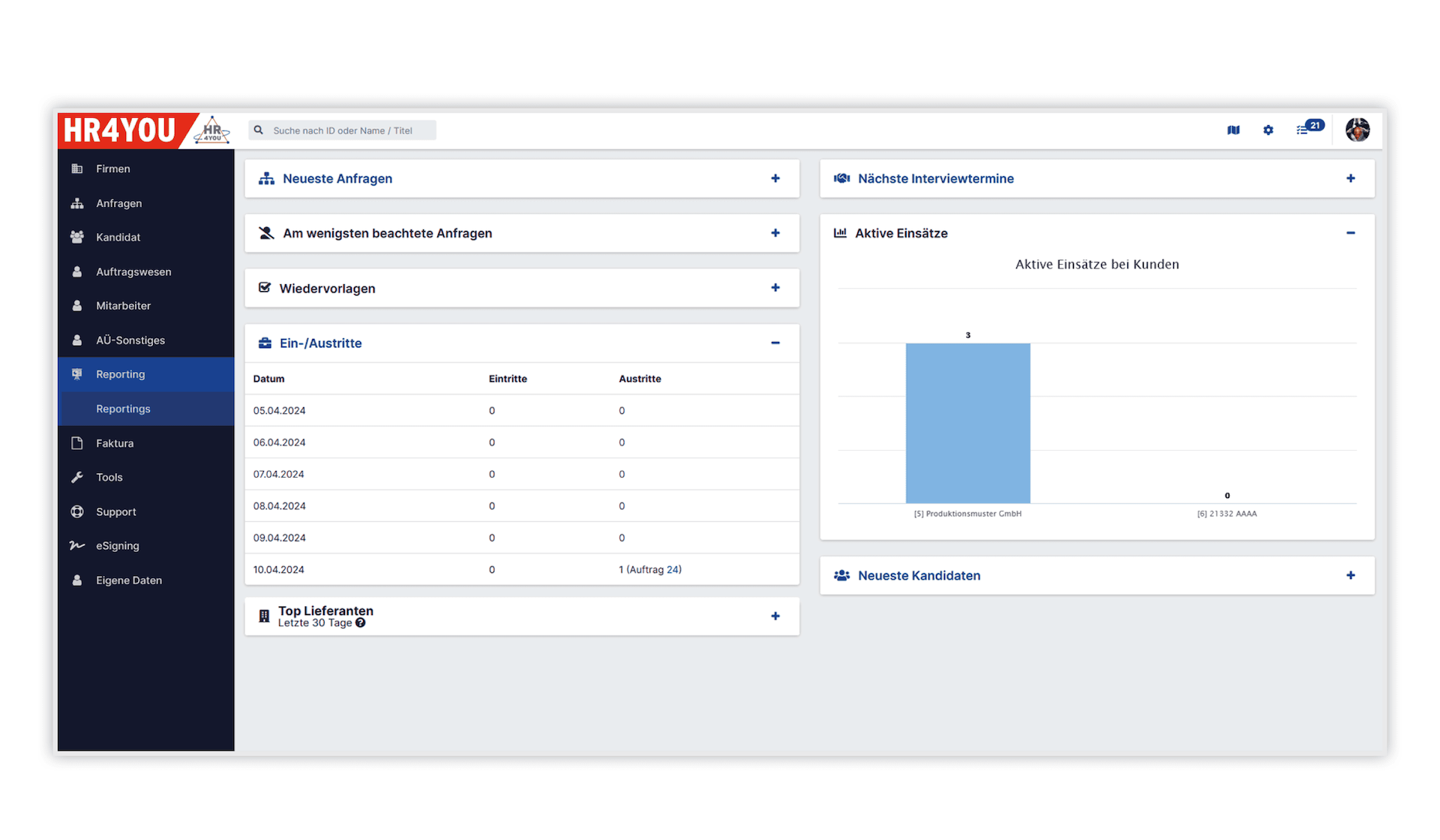Expand the Wiedervorlagen panel
The height and width of the screenshot is (840, 1440).
(x=775, y=288)
